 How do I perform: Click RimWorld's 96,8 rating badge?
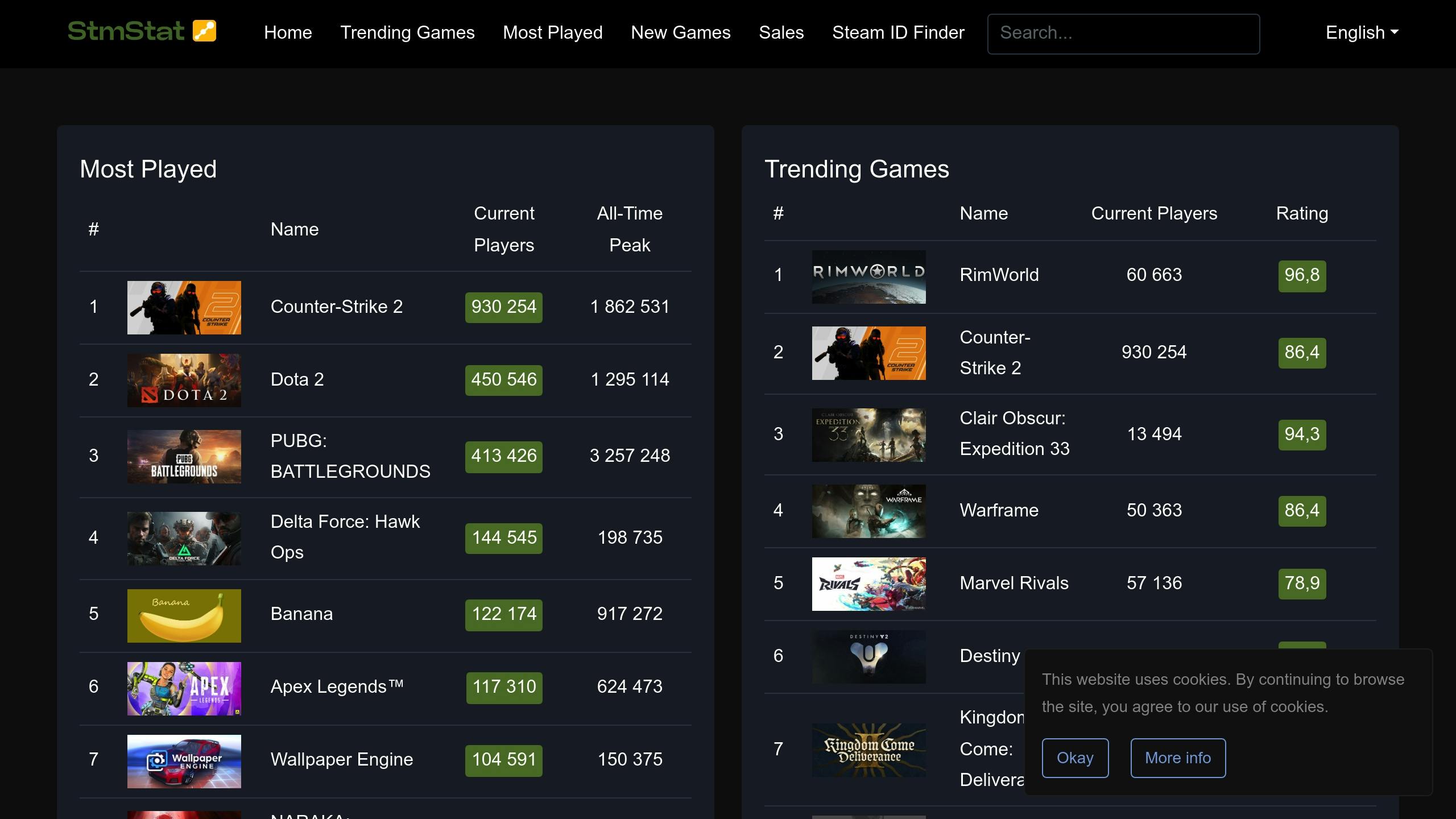[1302, 276]
